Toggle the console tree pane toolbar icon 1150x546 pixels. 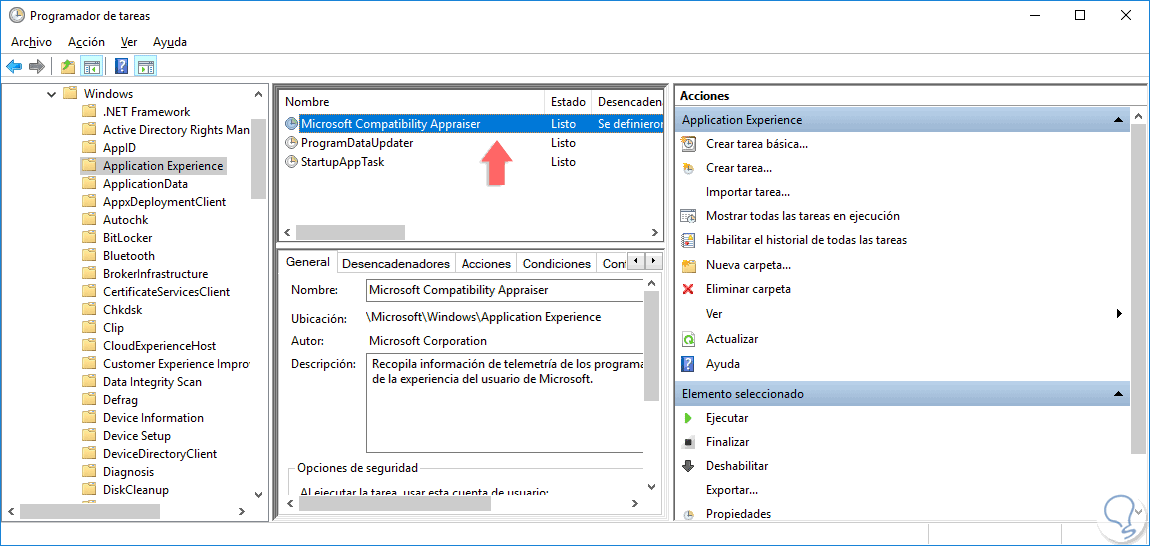[91, 67]
